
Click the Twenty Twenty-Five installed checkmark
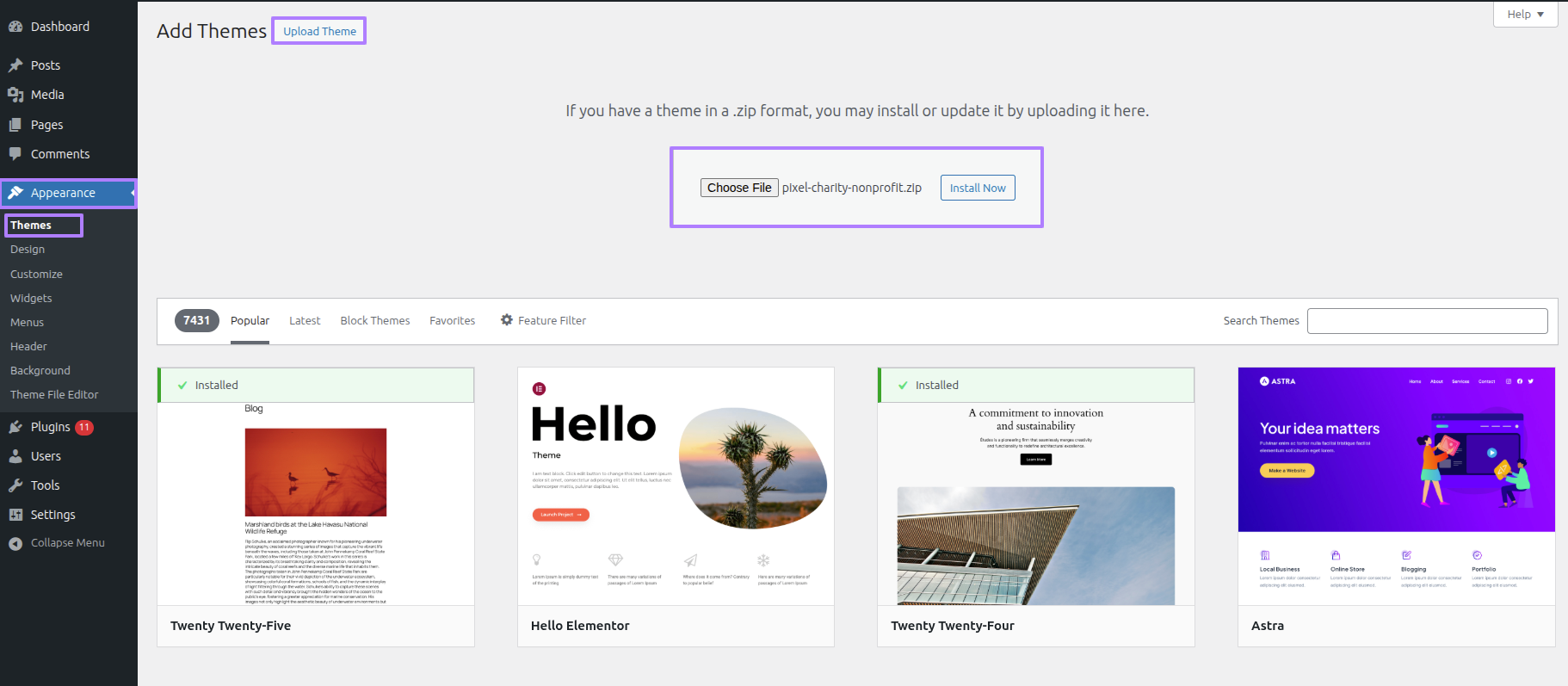pyautogui.click(x=182, y=386)
